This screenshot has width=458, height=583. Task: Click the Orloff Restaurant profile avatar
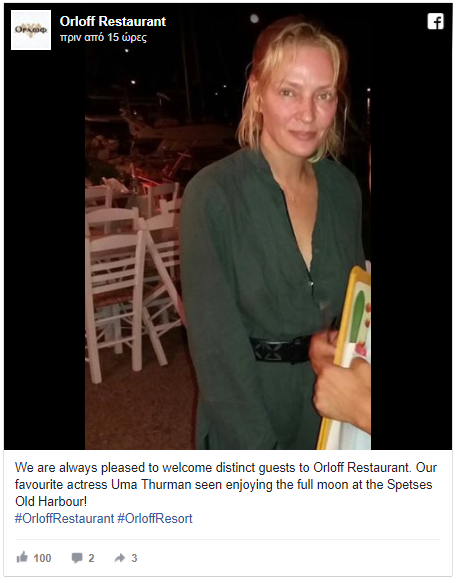(31, 30)
